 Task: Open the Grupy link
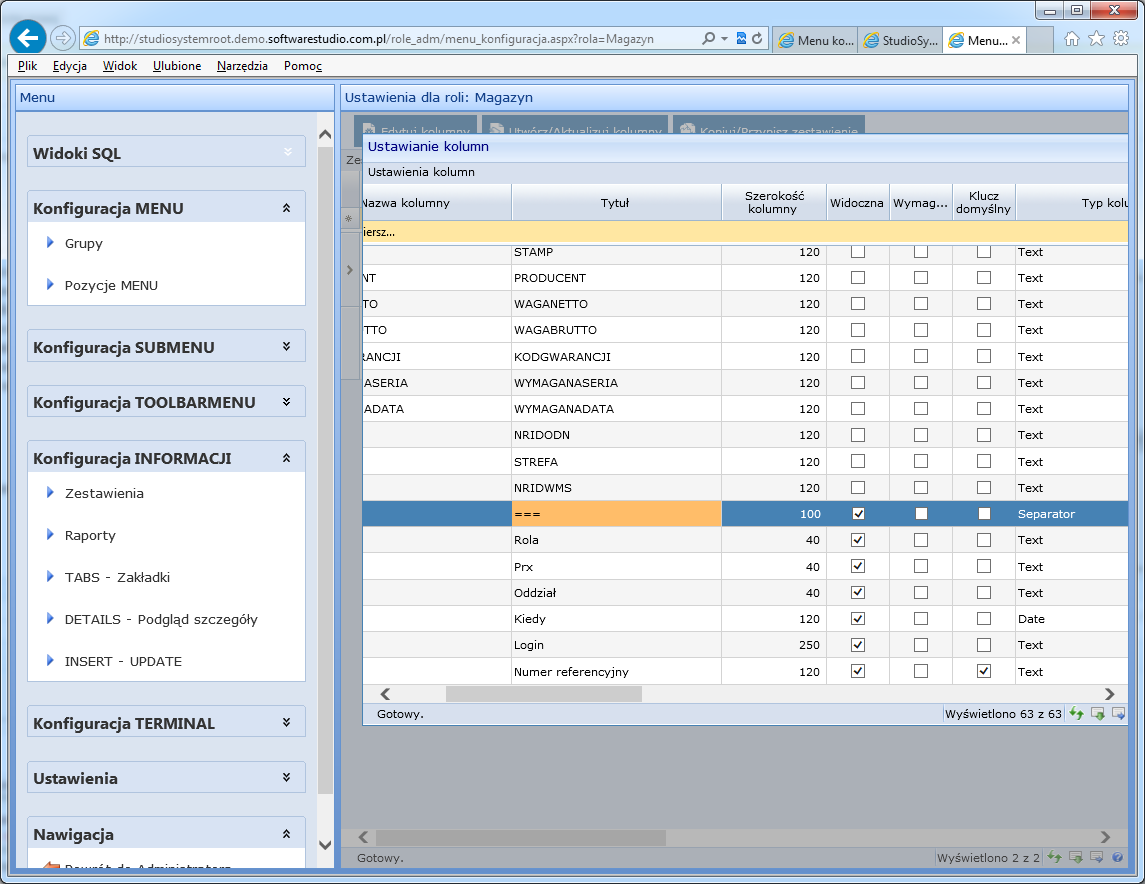[83, 243]
